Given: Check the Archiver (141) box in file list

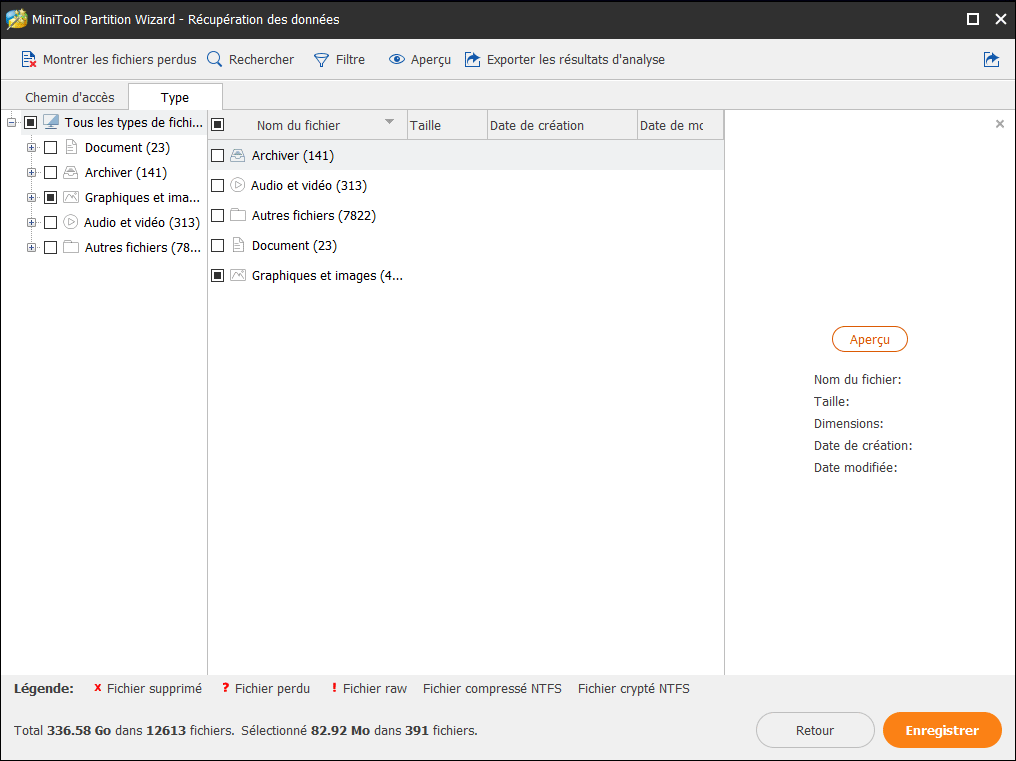Looking at the screenshot, I should (218, 156).
